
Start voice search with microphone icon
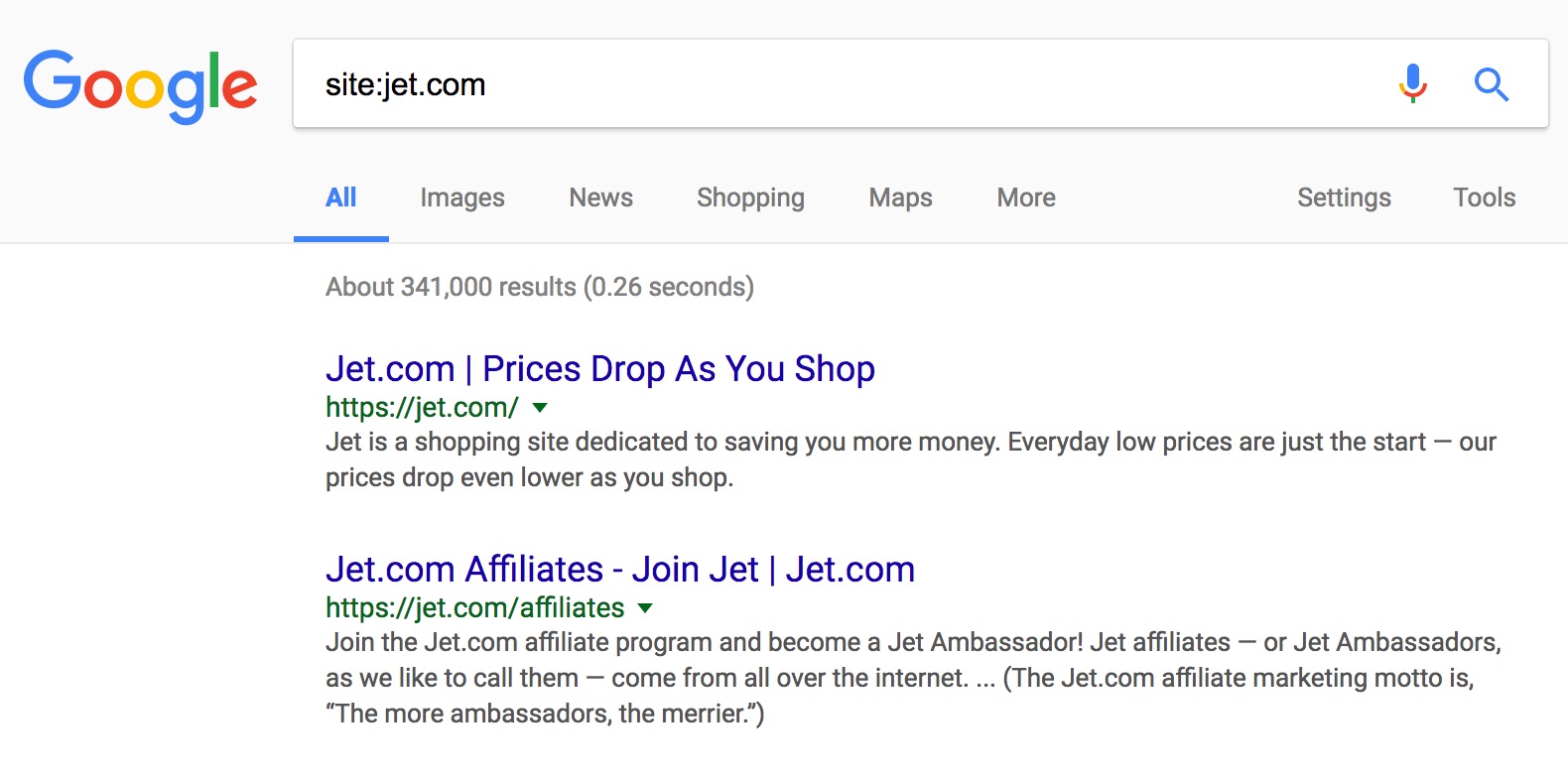point(1413,84)
